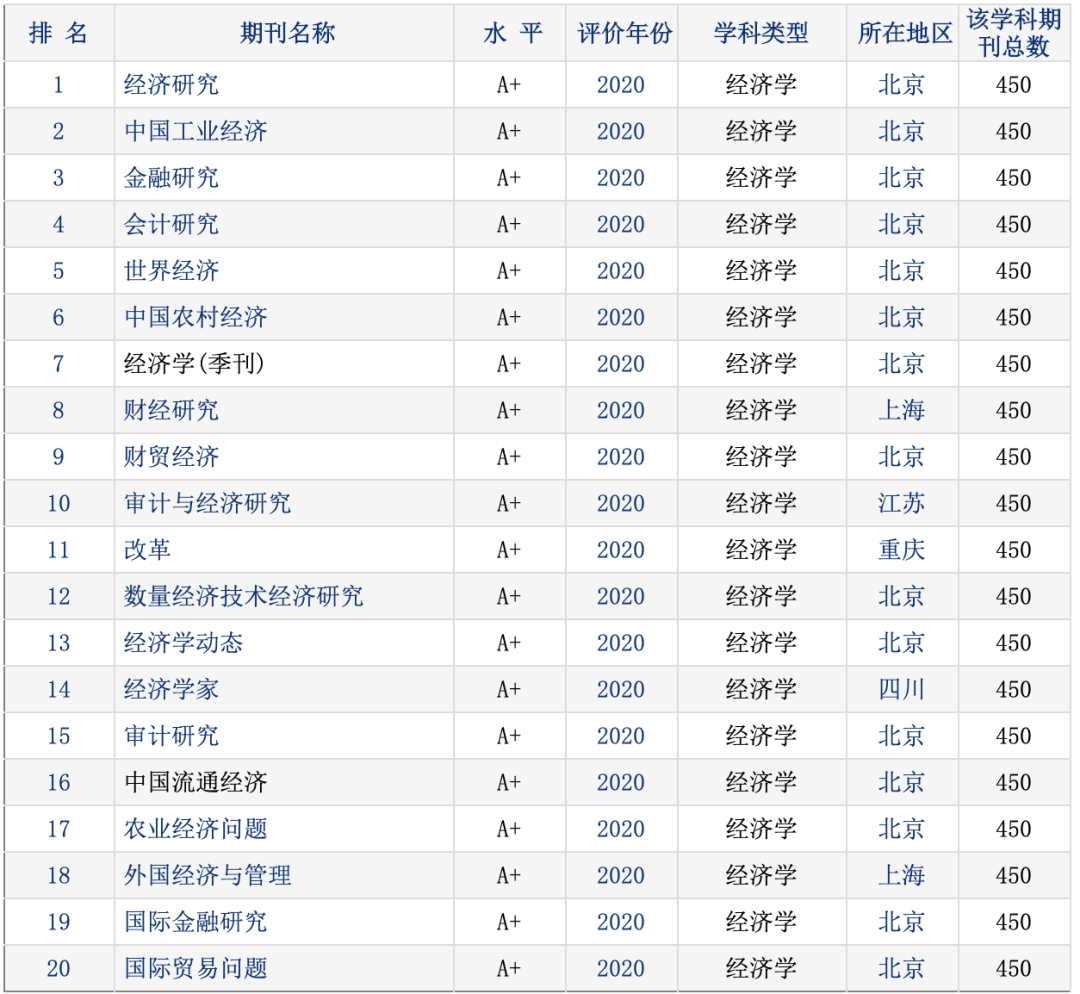Open the 中国工业经济 journal link

pos(196,131)
